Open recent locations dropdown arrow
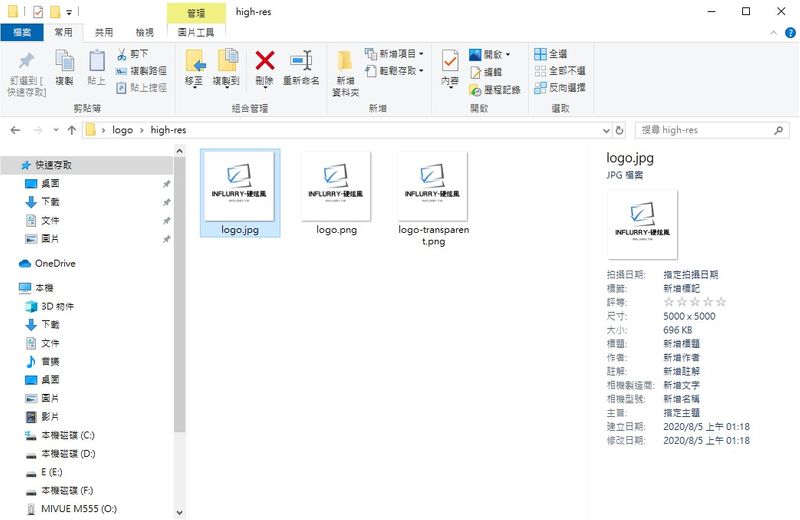The image size is (800, 520). pos(56,130)
